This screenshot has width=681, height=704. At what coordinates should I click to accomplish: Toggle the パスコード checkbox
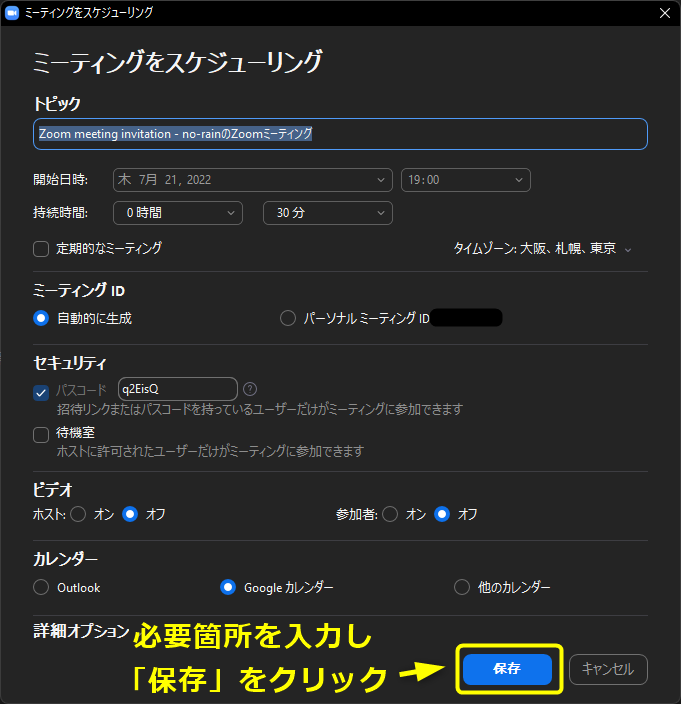(x=41, y=393)
